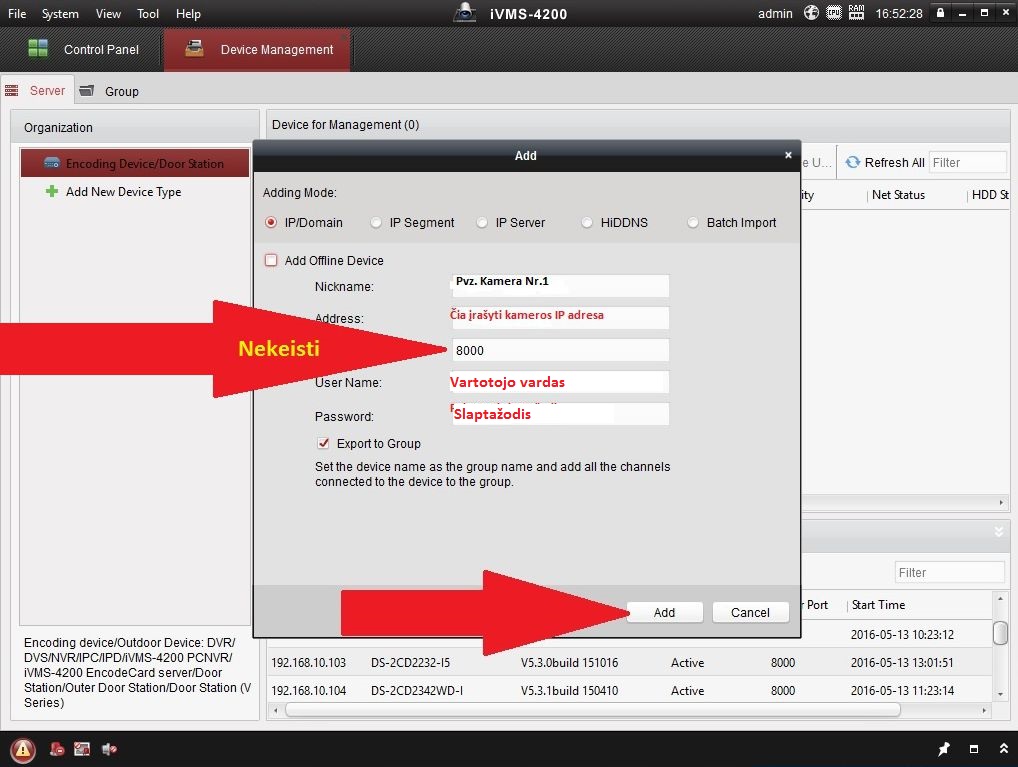The width and height of the screenshot is (1018, 767).
Task: Select the IP Server adding mode
Action: click(x=482, y=223)
